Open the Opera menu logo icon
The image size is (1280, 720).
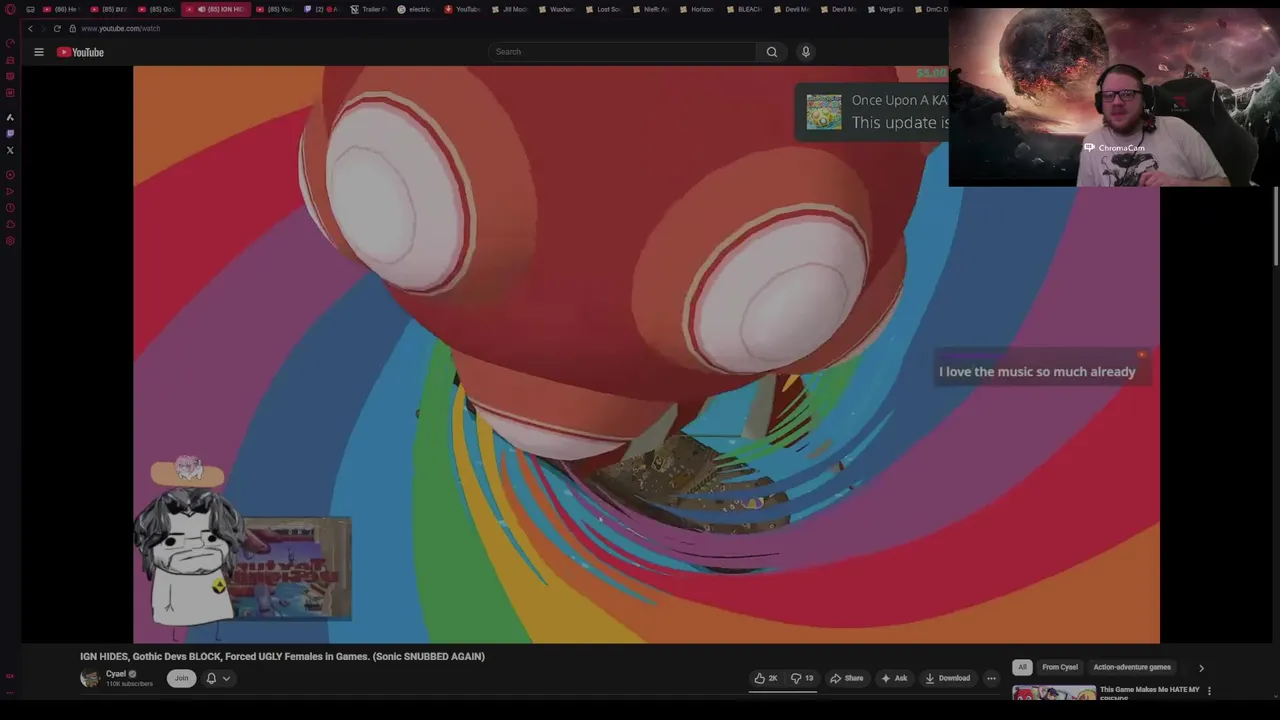tap(10, 10)
